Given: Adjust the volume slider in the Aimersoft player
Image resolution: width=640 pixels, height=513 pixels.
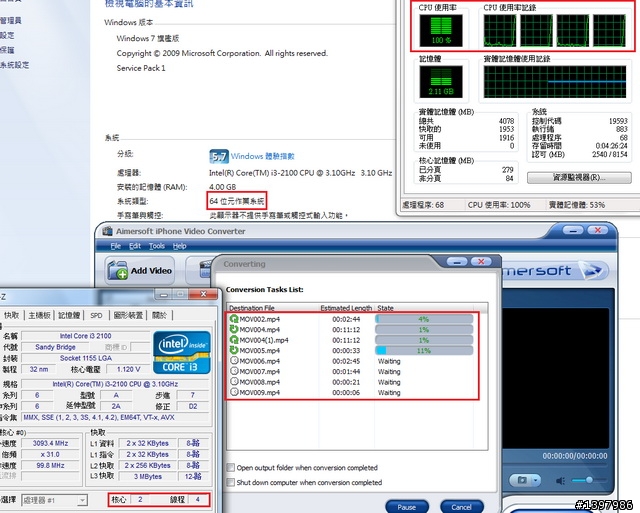Looking at the screenshot, I should click(x=588, y=480).
